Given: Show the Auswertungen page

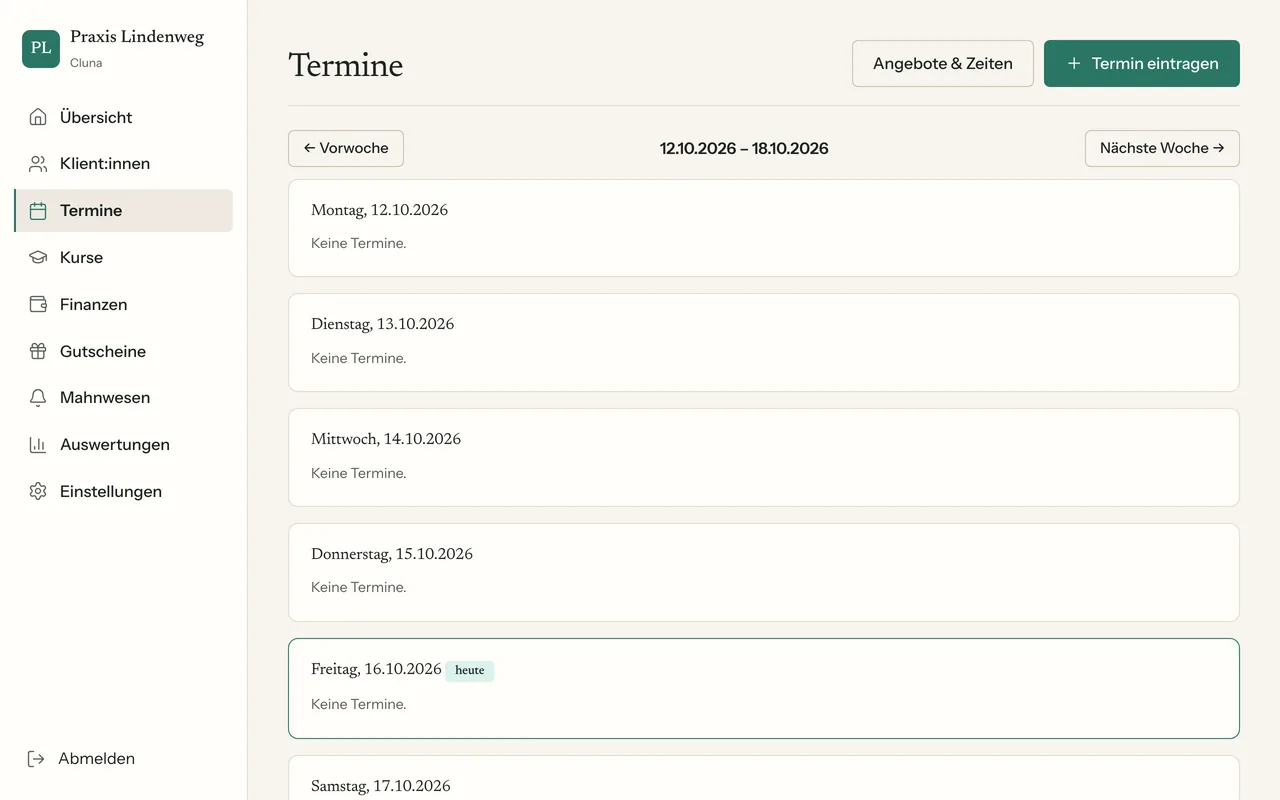Looking at the screenshot, I should coord(124,445).
